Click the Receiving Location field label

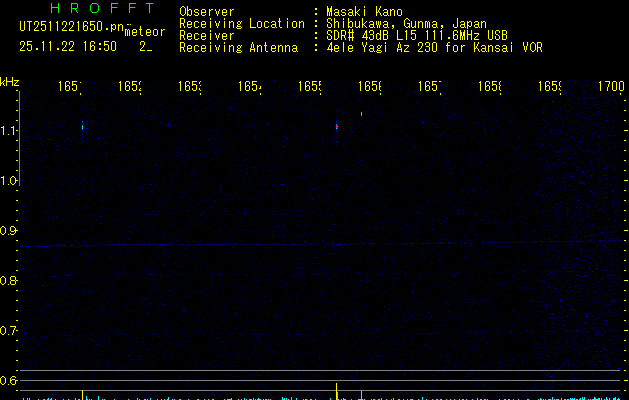click(x=241, y=24)
